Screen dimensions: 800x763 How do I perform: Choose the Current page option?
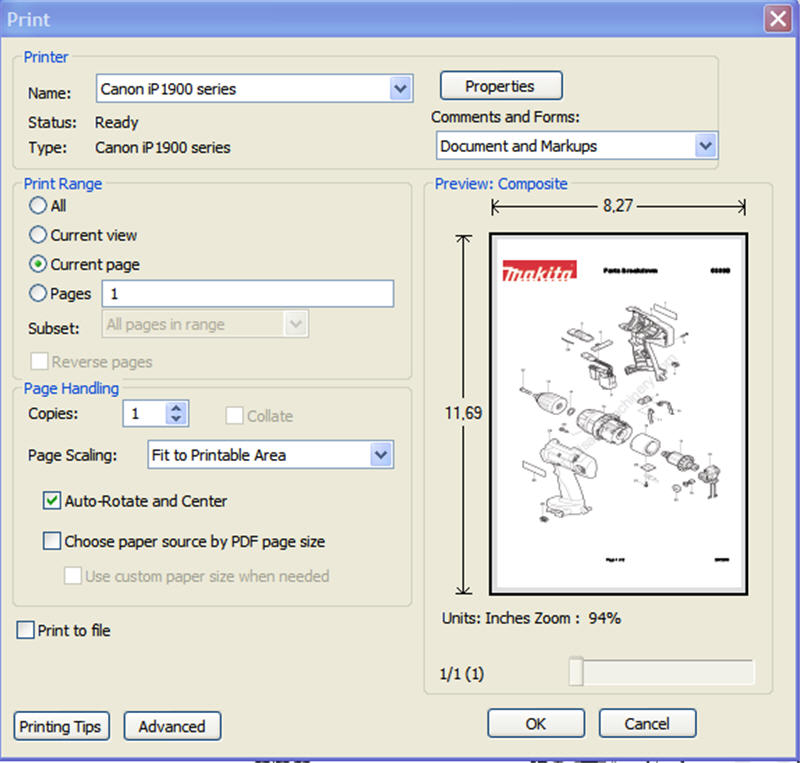[38, 265]
